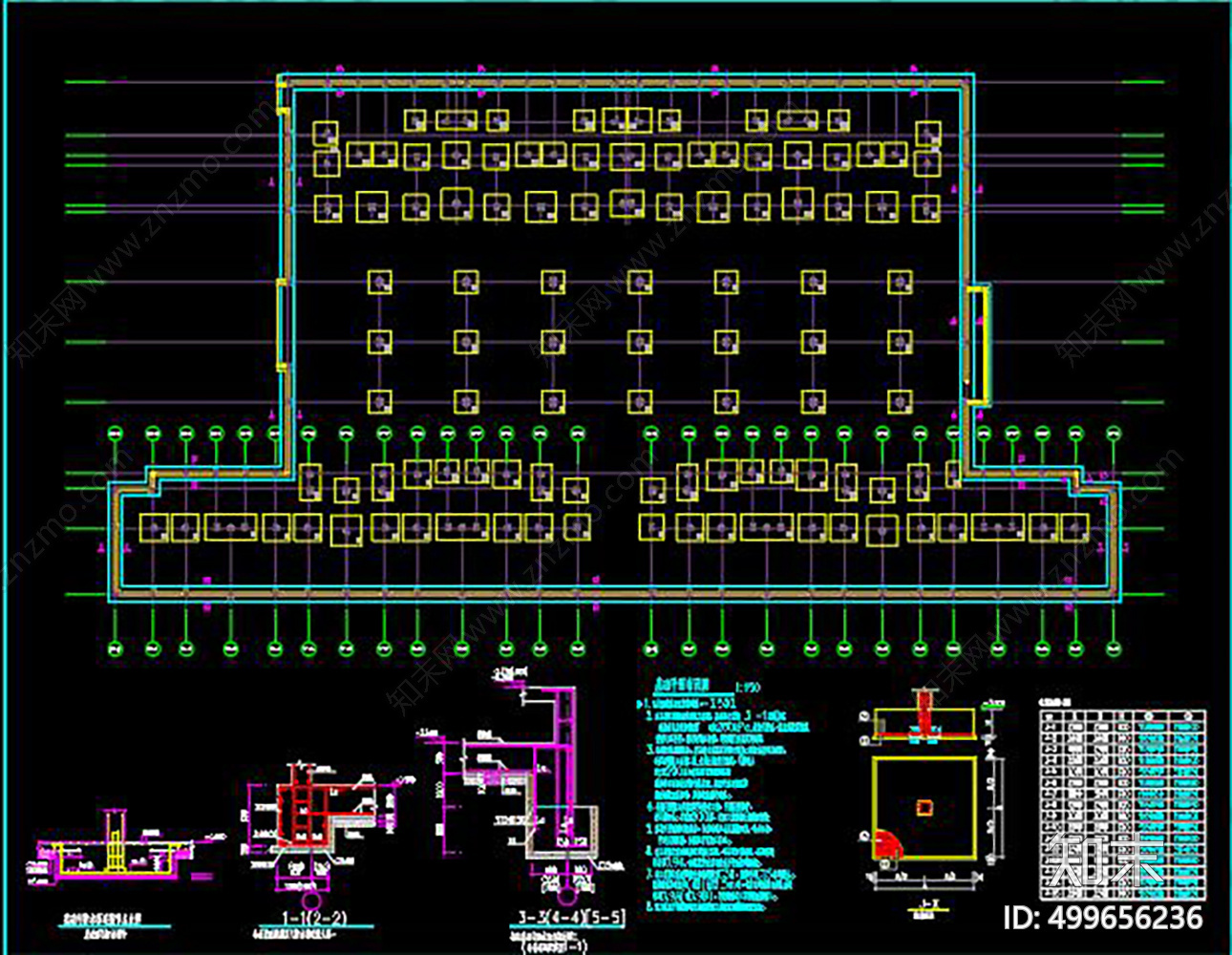This screenshot has height=955, width=1232.
Task: Click the '3-3(4-4)[5-5]' section label
Action: point(572,917)
